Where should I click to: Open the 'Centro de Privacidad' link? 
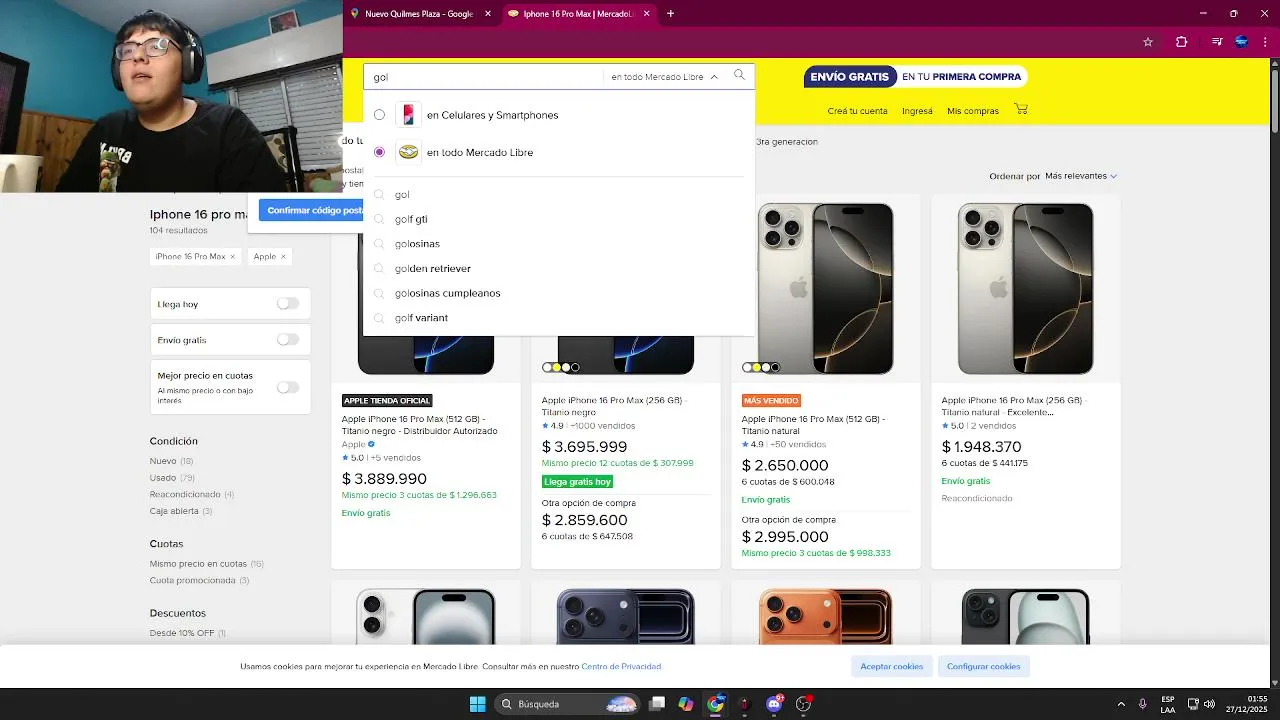click(x=621, y=666)
